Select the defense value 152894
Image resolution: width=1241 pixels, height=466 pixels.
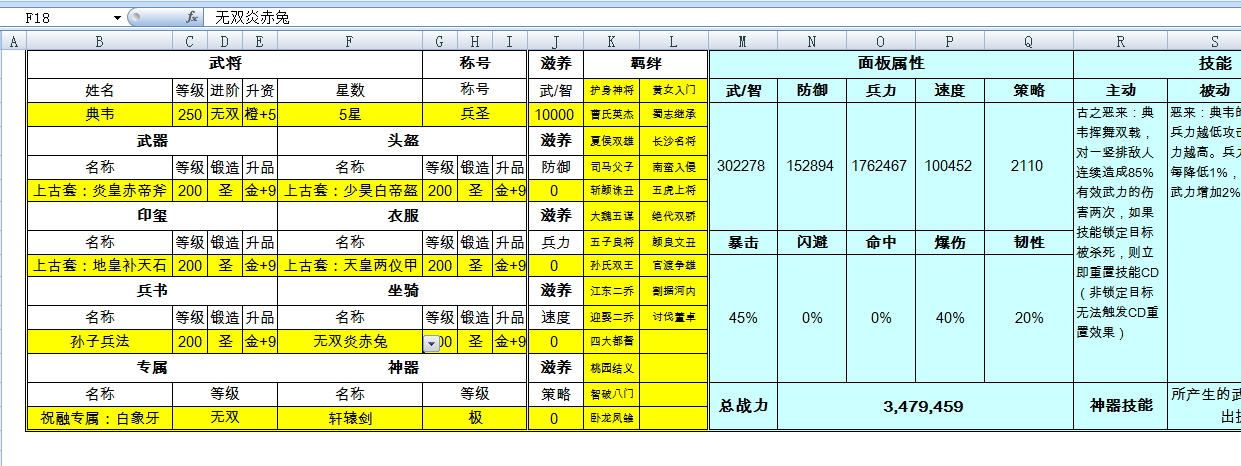(x=812, y=166)
